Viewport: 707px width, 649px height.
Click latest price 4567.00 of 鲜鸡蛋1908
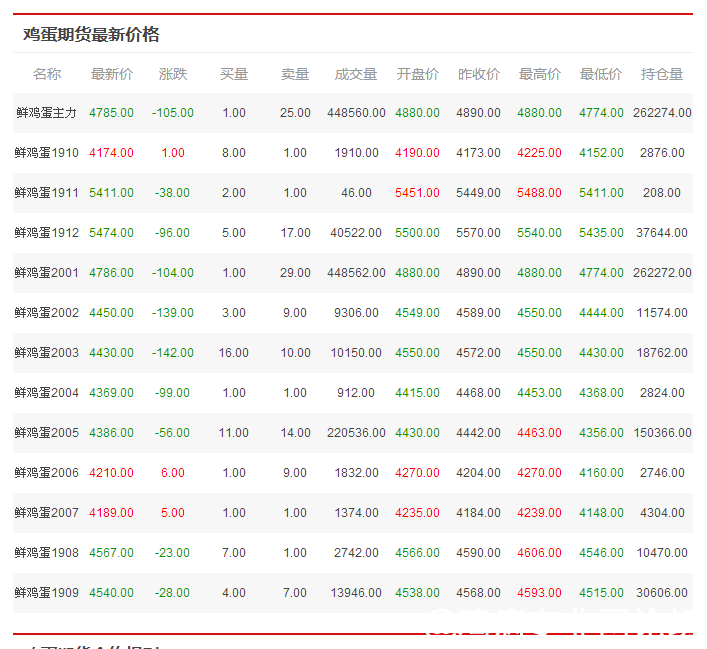(x=111, y=553)
